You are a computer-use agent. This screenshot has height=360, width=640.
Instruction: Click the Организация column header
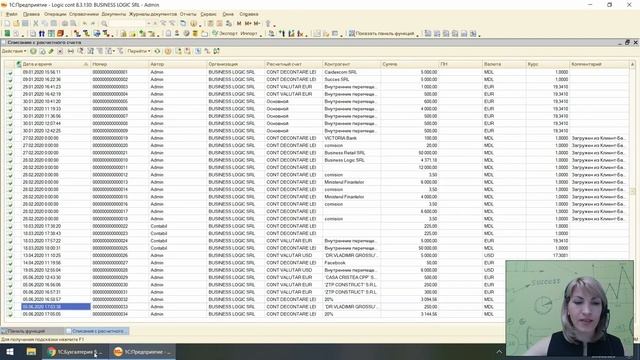pos(236,64)
